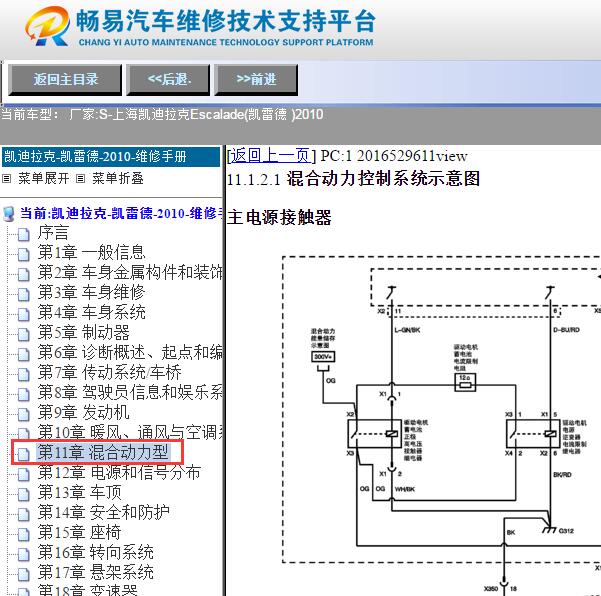Open the 序言 tree item

(x=53, y=233)
